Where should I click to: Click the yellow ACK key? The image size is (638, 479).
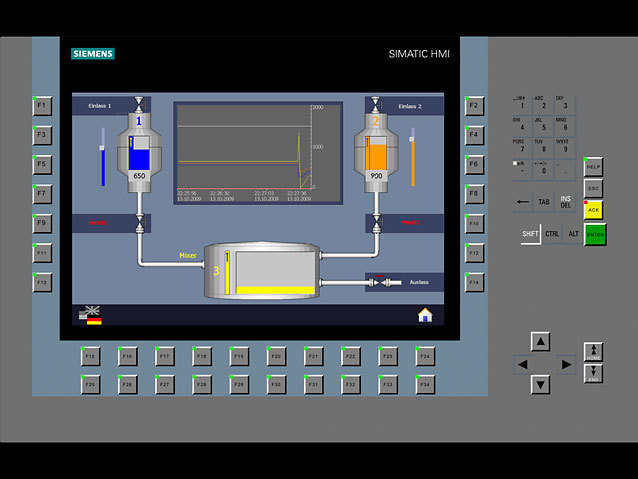(x=593, y=210)
